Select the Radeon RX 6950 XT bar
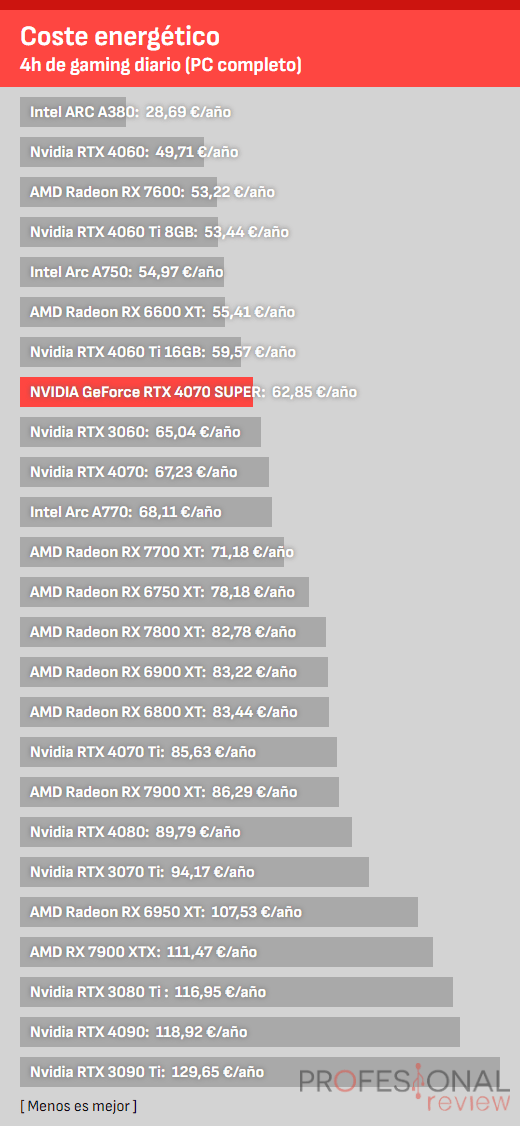This screenshot has height=1126, width=520. point(219,912)
